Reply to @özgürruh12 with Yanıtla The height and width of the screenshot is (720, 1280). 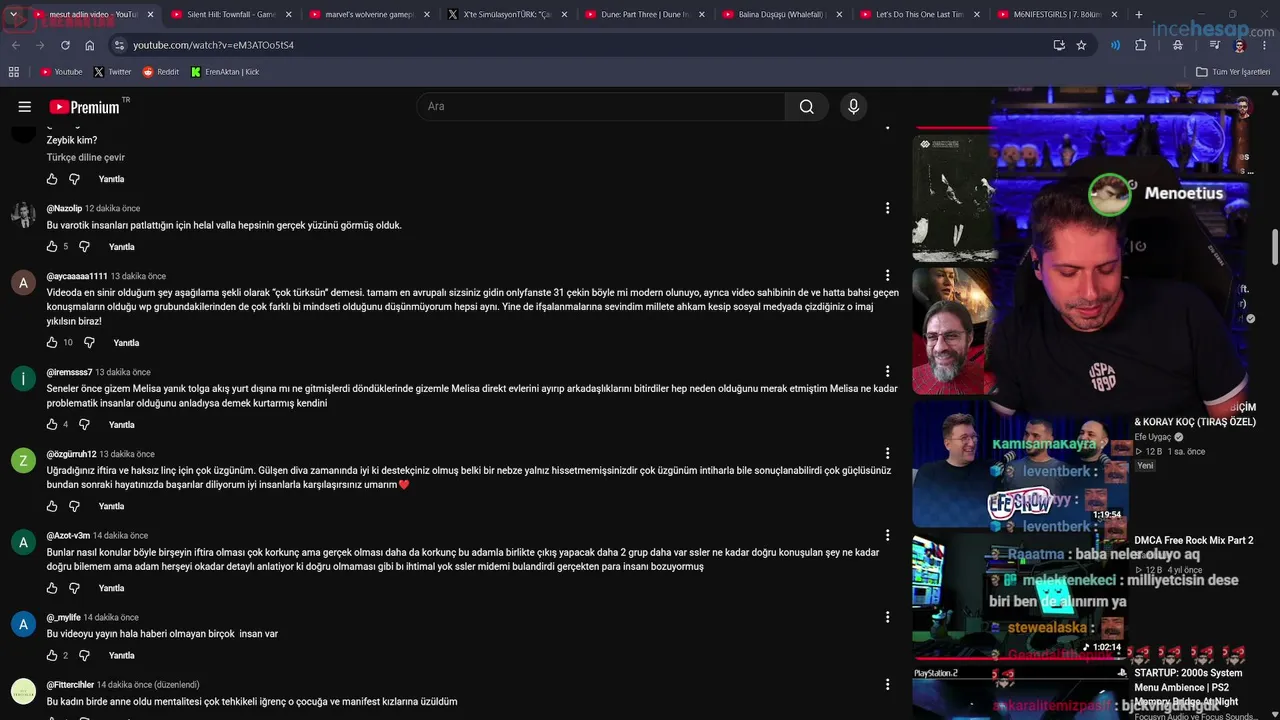tap(111, 507)
